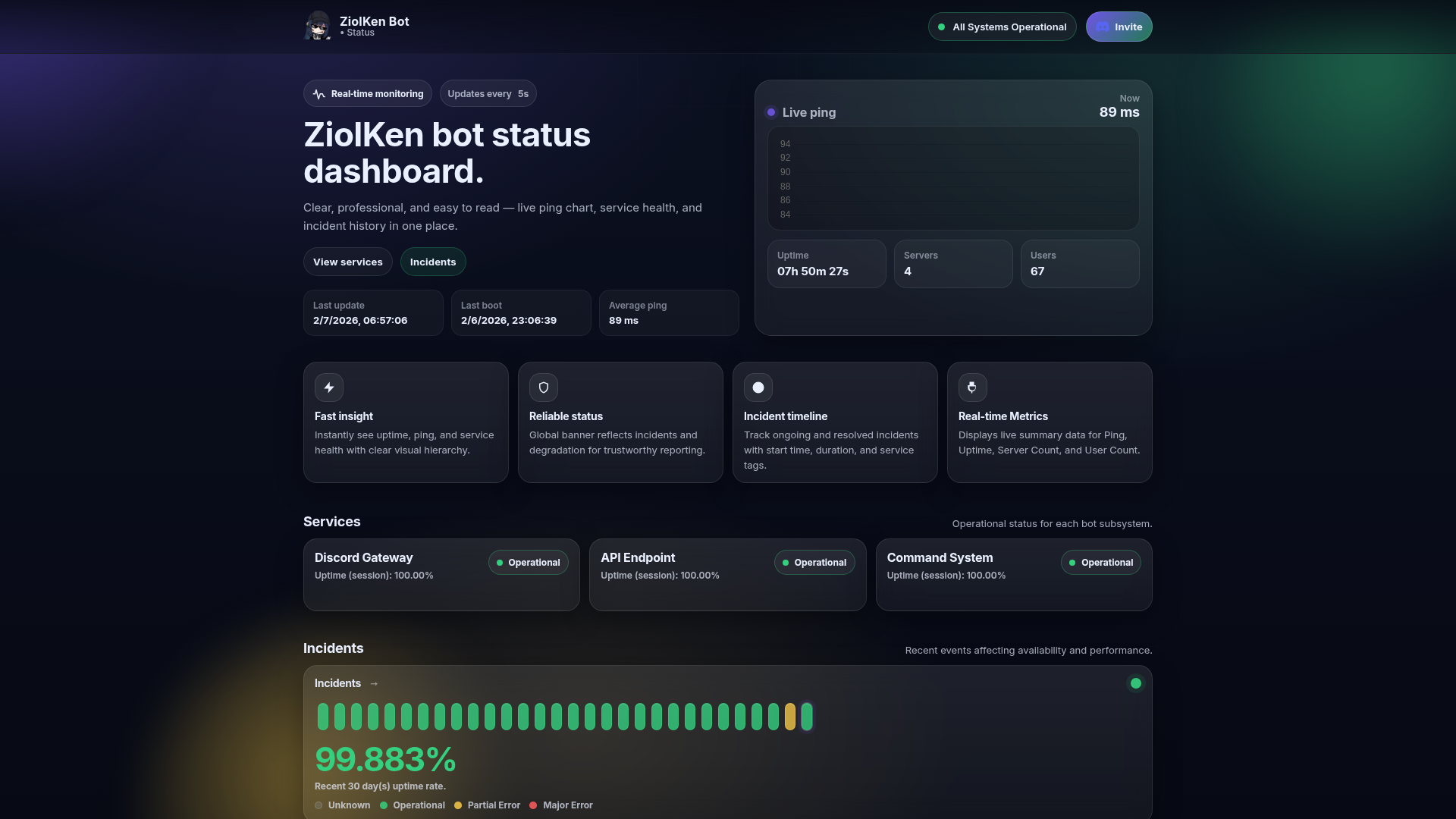Click the purple Live ping dot indicator

tap(771, 112)
